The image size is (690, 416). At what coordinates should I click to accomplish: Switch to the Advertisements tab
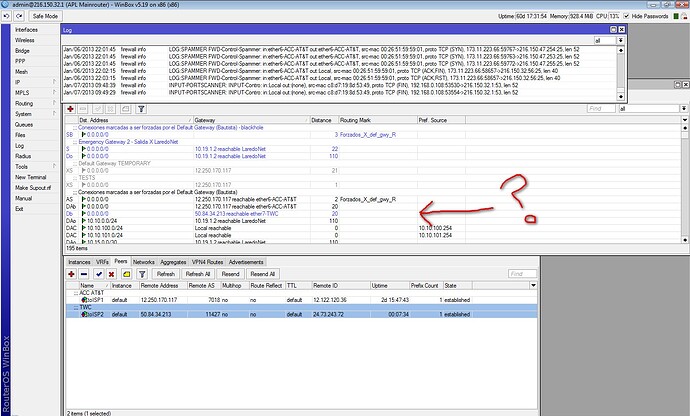246,262
